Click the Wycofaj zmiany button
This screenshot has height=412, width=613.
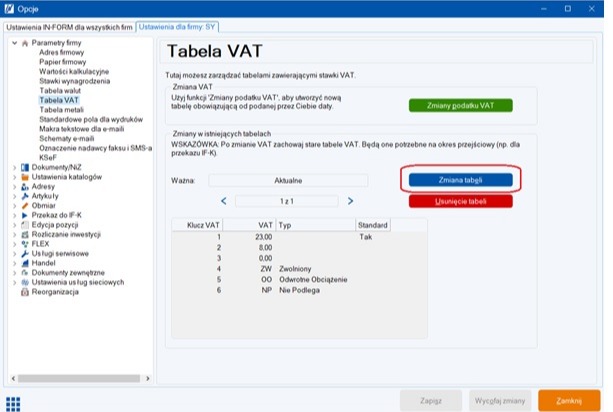click(500, 401)
